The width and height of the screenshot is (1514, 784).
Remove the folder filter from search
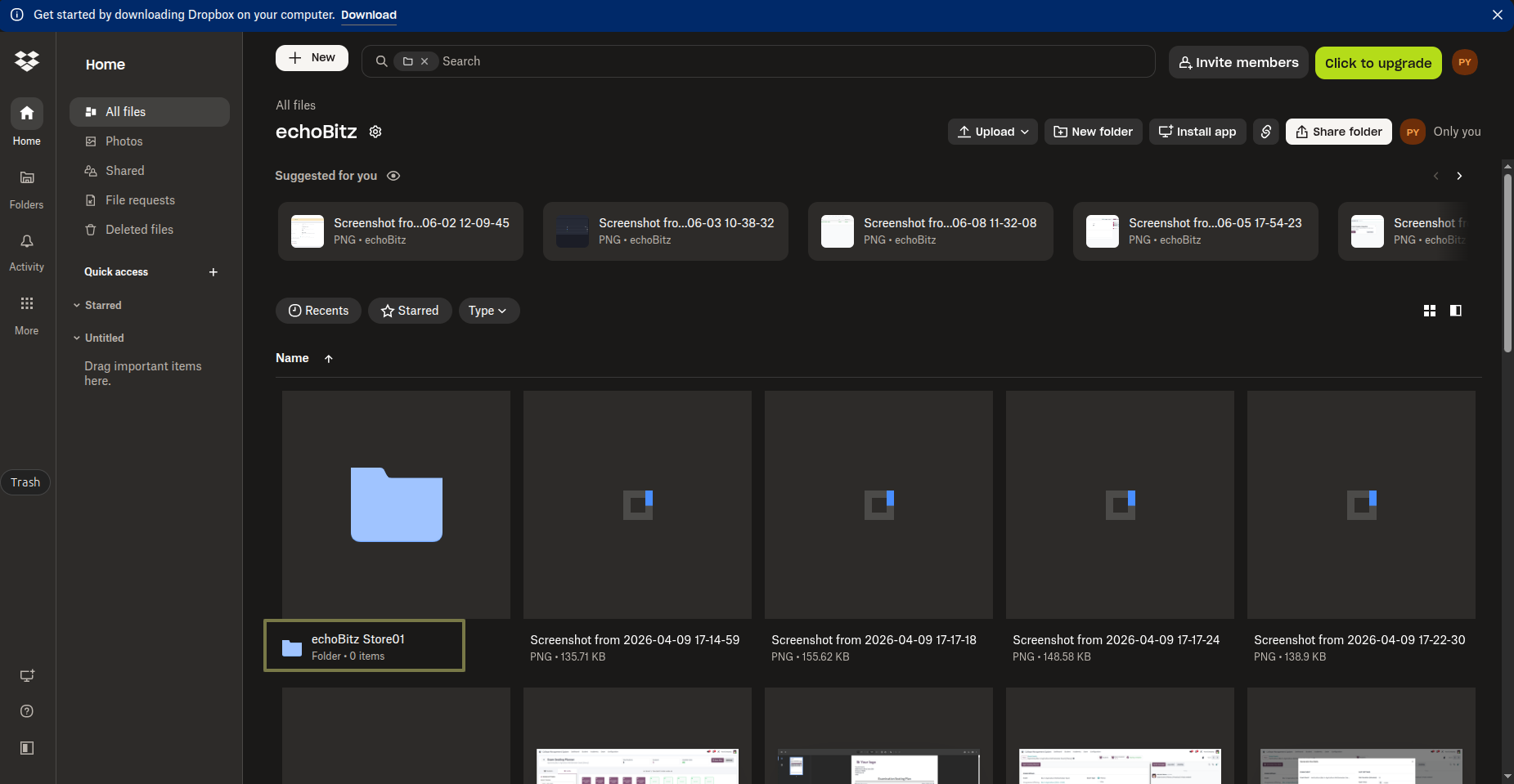[425, 61]
